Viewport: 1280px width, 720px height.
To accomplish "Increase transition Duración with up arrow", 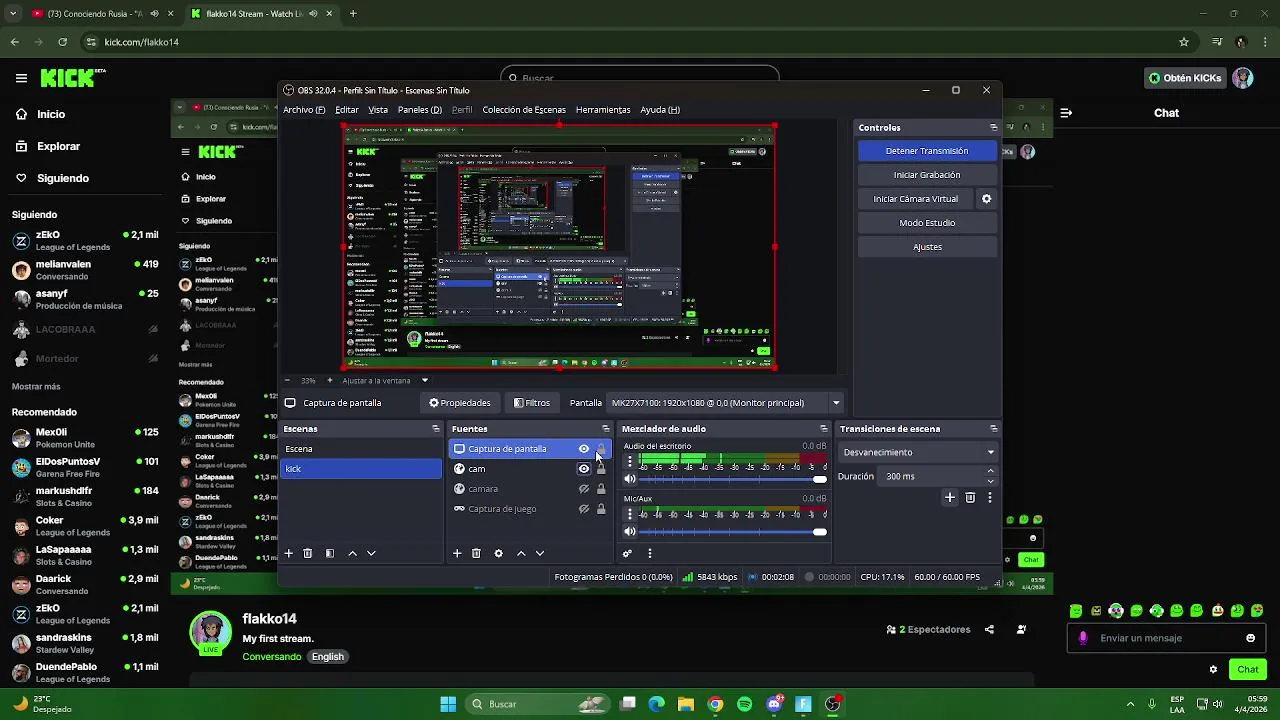I will (x=990, y=471).
